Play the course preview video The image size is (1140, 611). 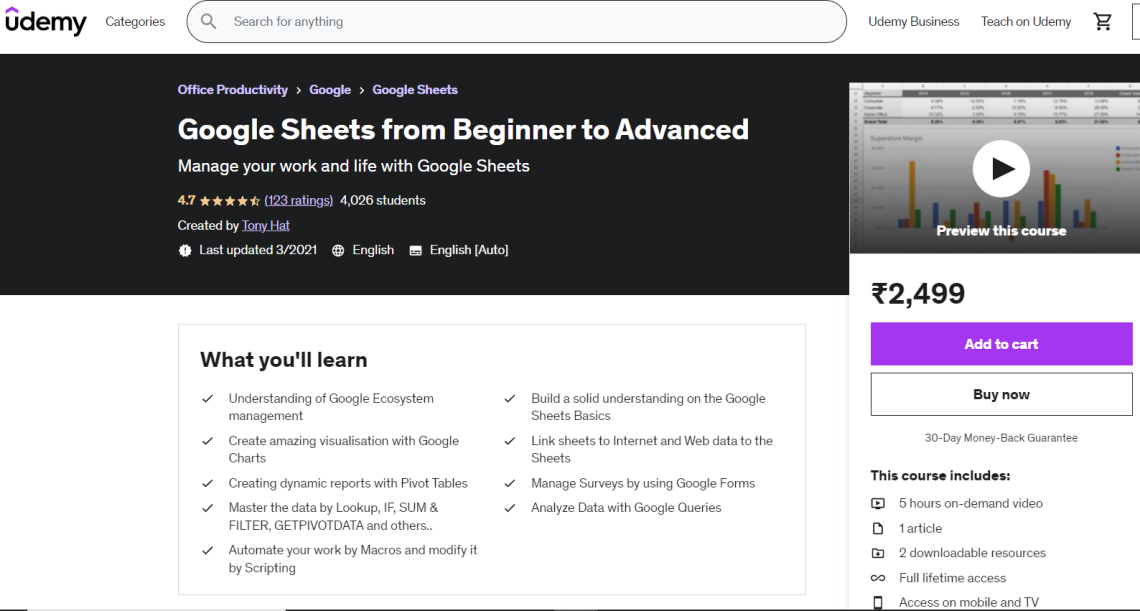(1001, 168)
